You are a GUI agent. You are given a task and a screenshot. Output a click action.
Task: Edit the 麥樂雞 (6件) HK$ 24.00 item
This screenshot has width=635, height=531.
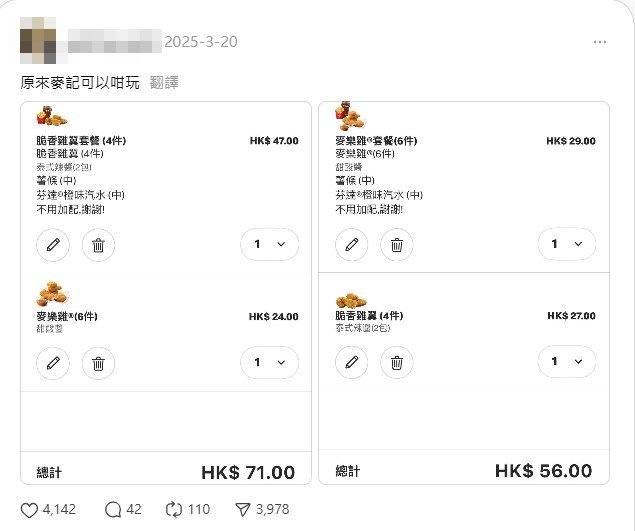pyautogui.click(x=53, y=363)
